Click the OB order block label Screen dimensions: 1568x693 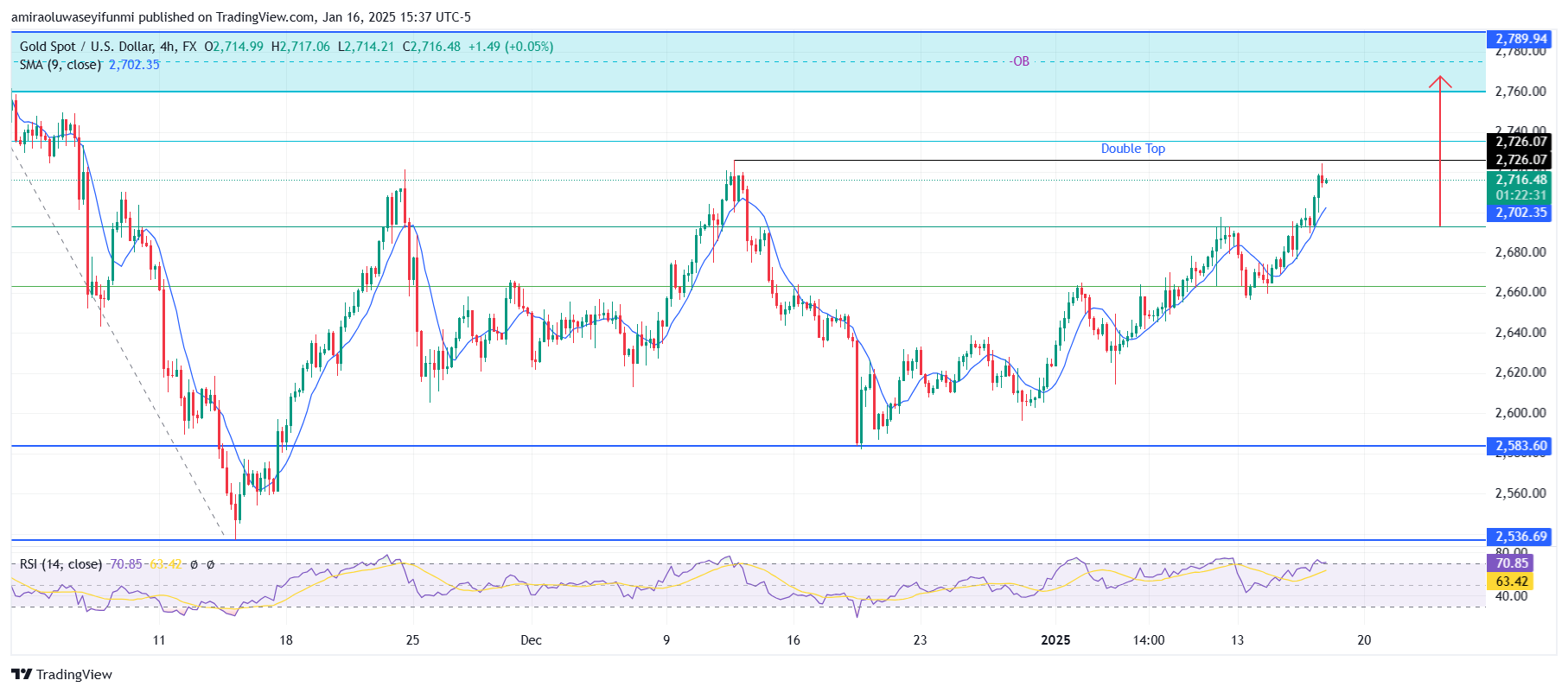click(x=1021, y=61)
